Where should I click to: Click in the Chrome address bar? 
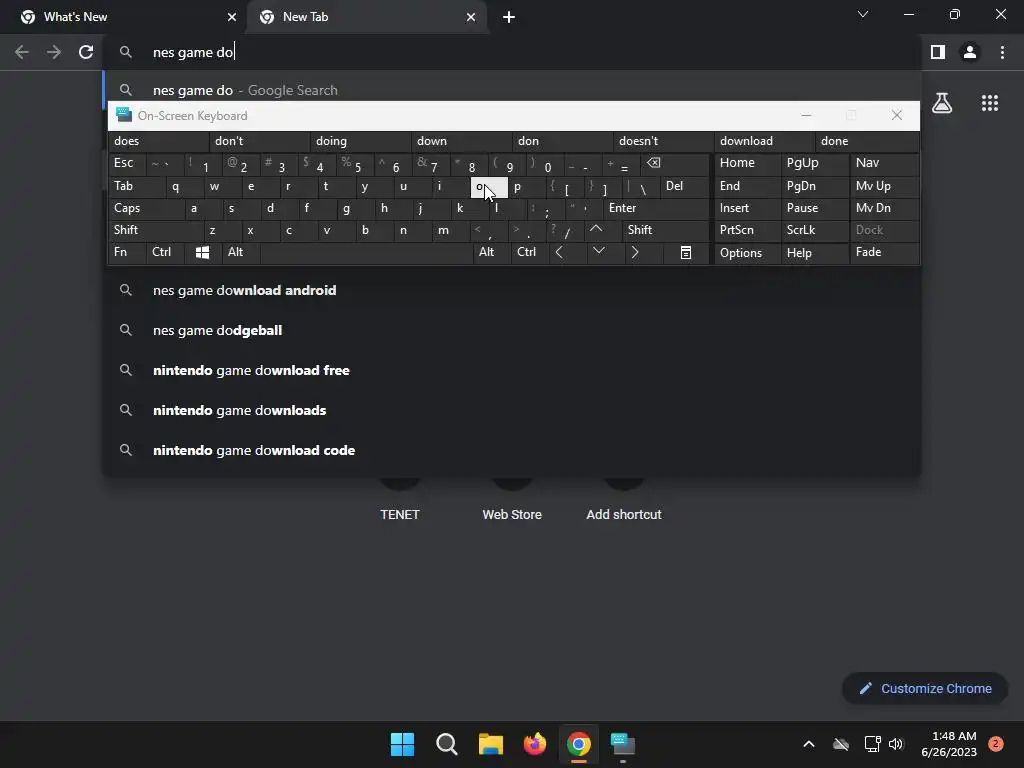[513, 52]
